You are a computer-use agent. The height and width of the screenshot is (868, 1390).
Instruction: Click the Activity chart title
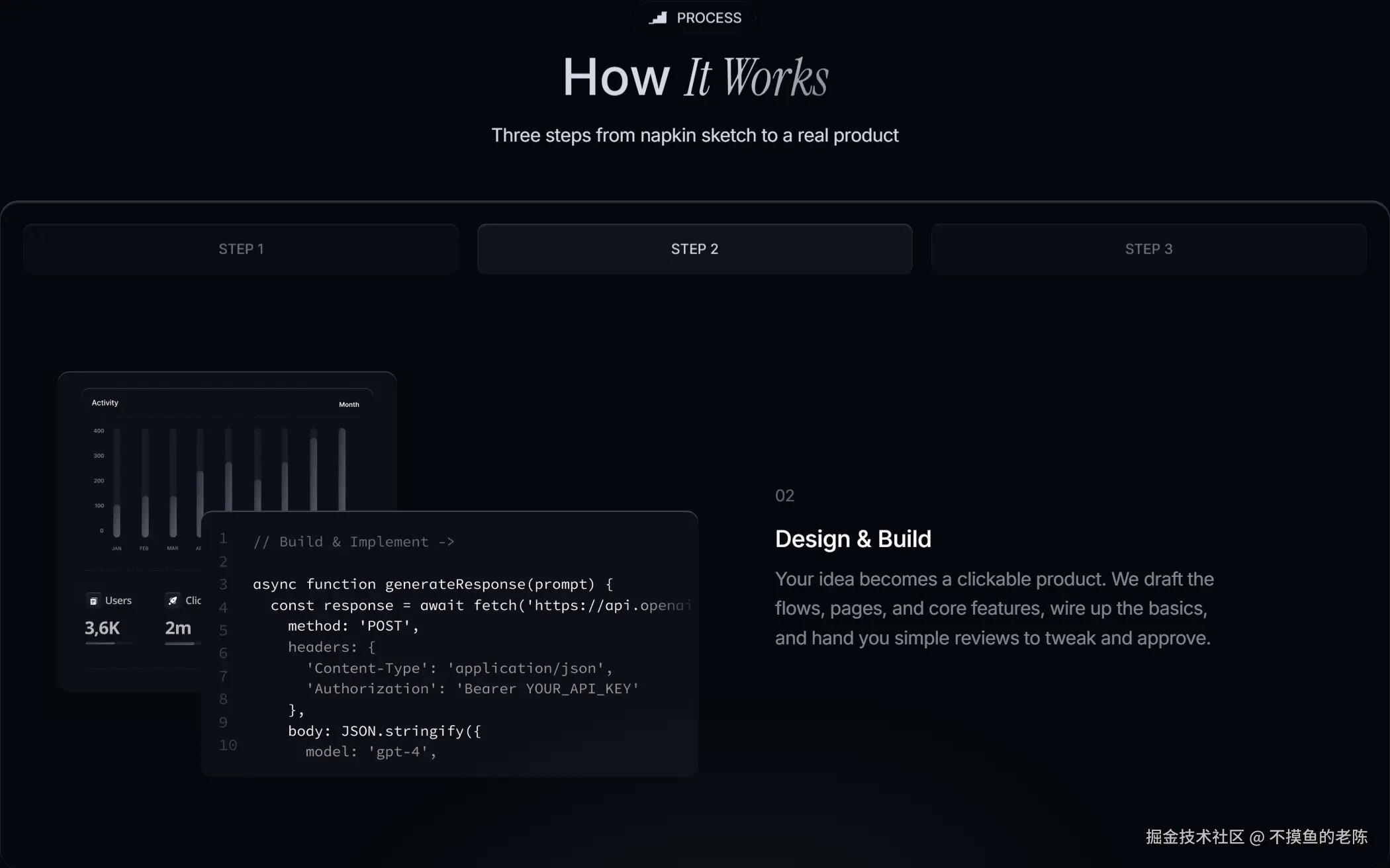pos(105,403)
